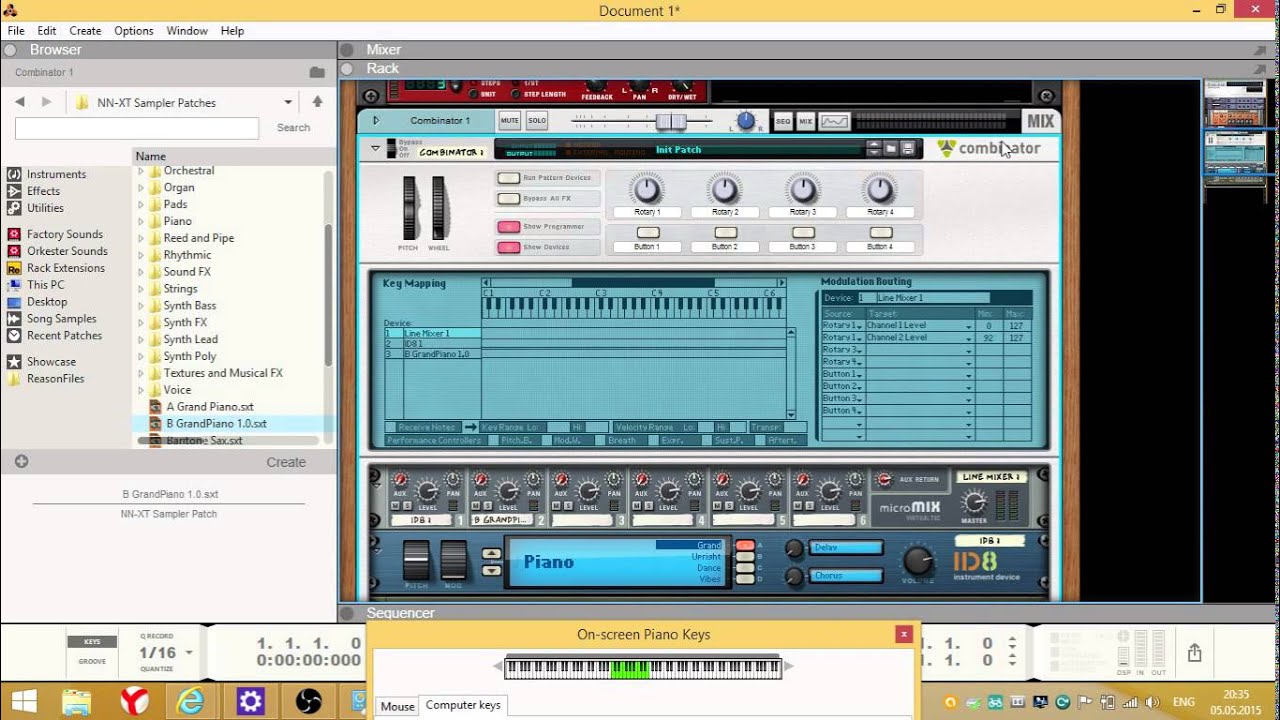Click the Create button in browser

[286, 462]
